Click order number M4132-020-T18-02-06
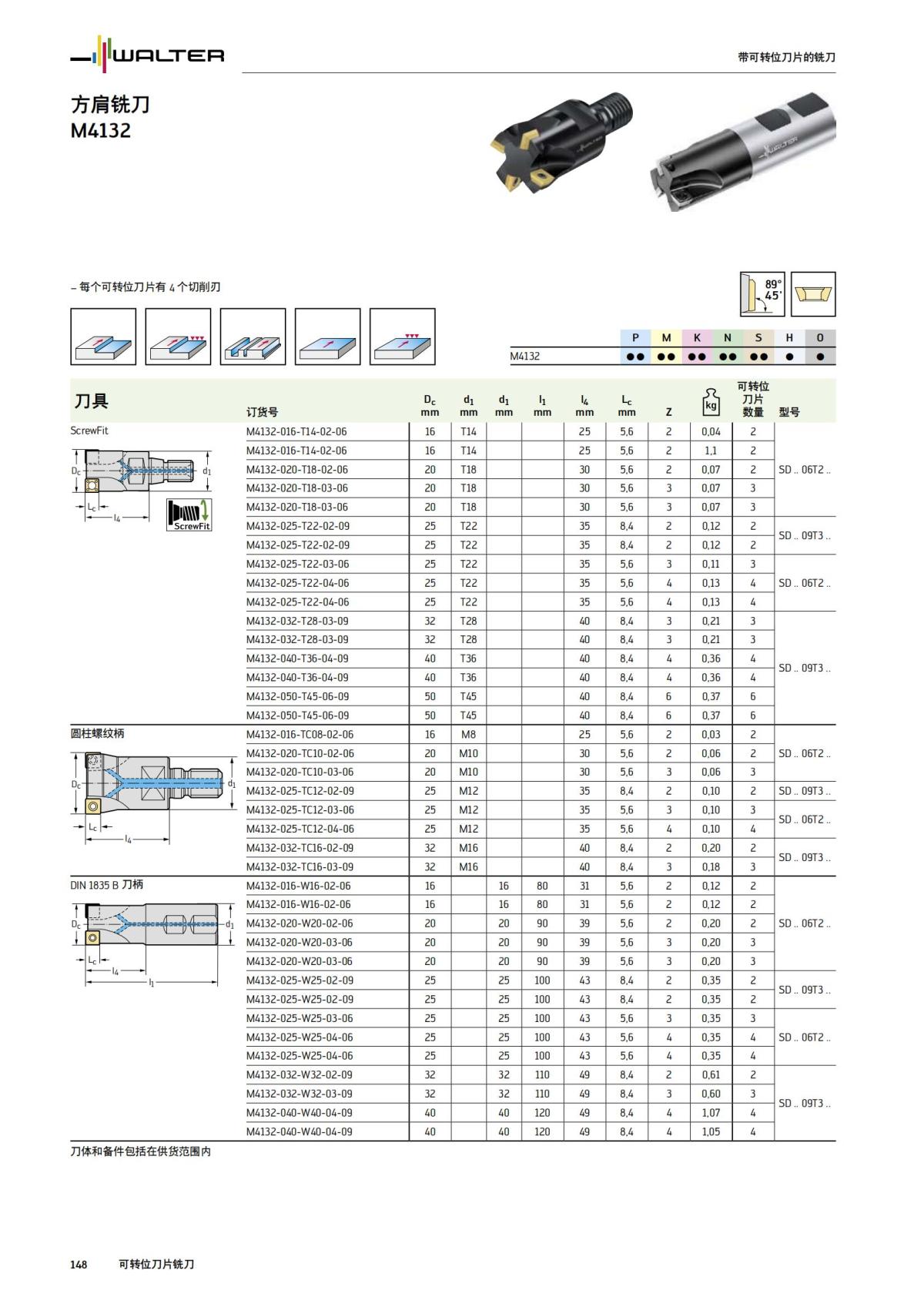 click(297, 469)
